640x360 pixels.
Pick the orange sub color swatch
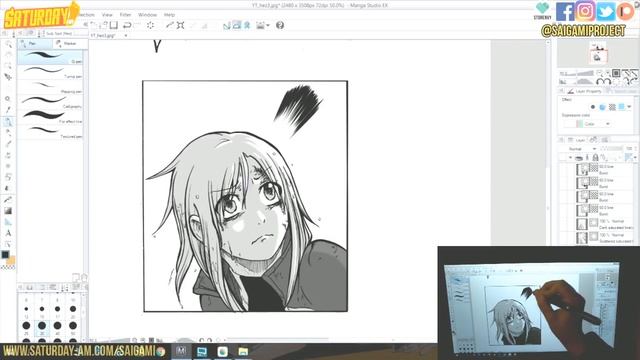[11, 260]
